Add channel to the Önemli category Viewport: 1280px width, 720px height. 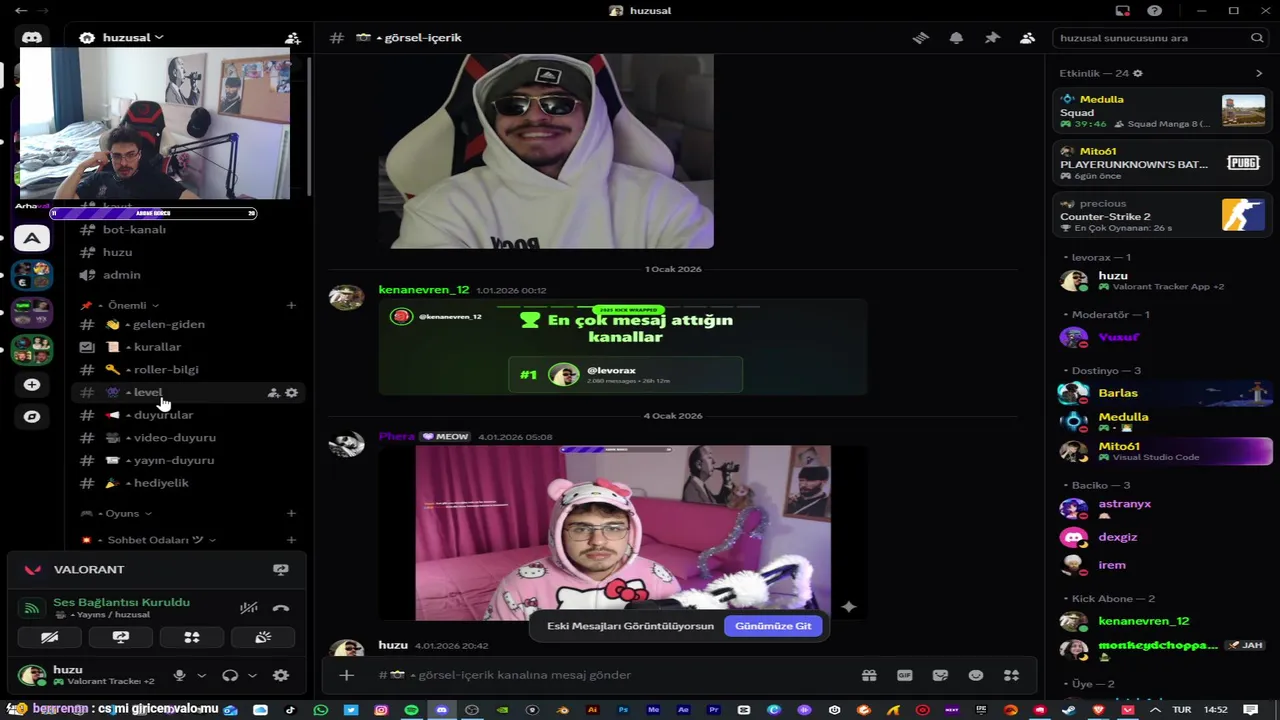pos(291,305)
